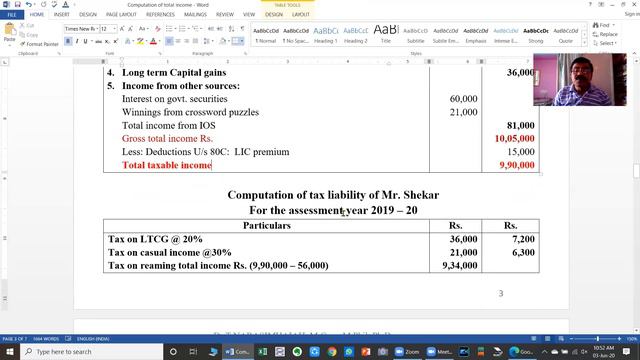Open the FILE tab
This screenshot has width=640, height=360.
(x=12, y=15)
